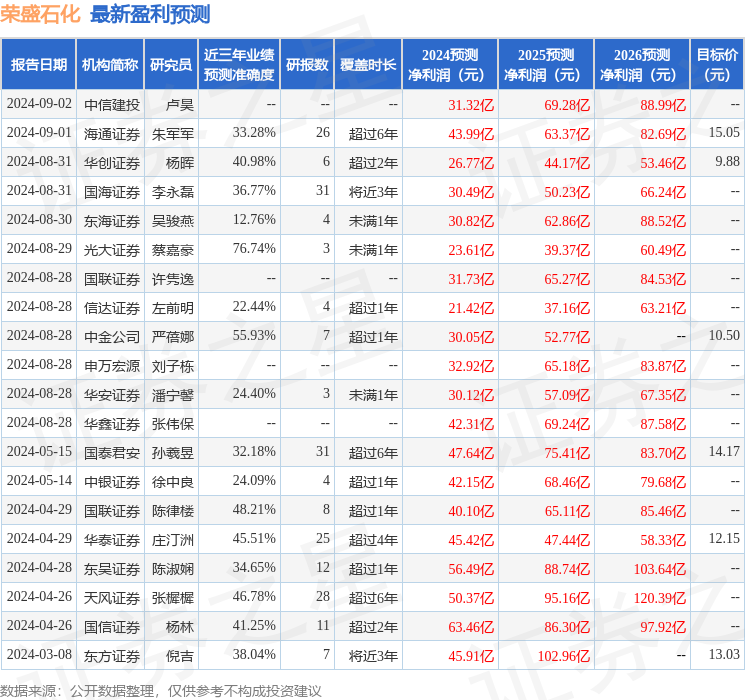Click the 机构简称 column header
Image resolution: width=745 pixels, height=700 pixels.
[x=110, y=64]
